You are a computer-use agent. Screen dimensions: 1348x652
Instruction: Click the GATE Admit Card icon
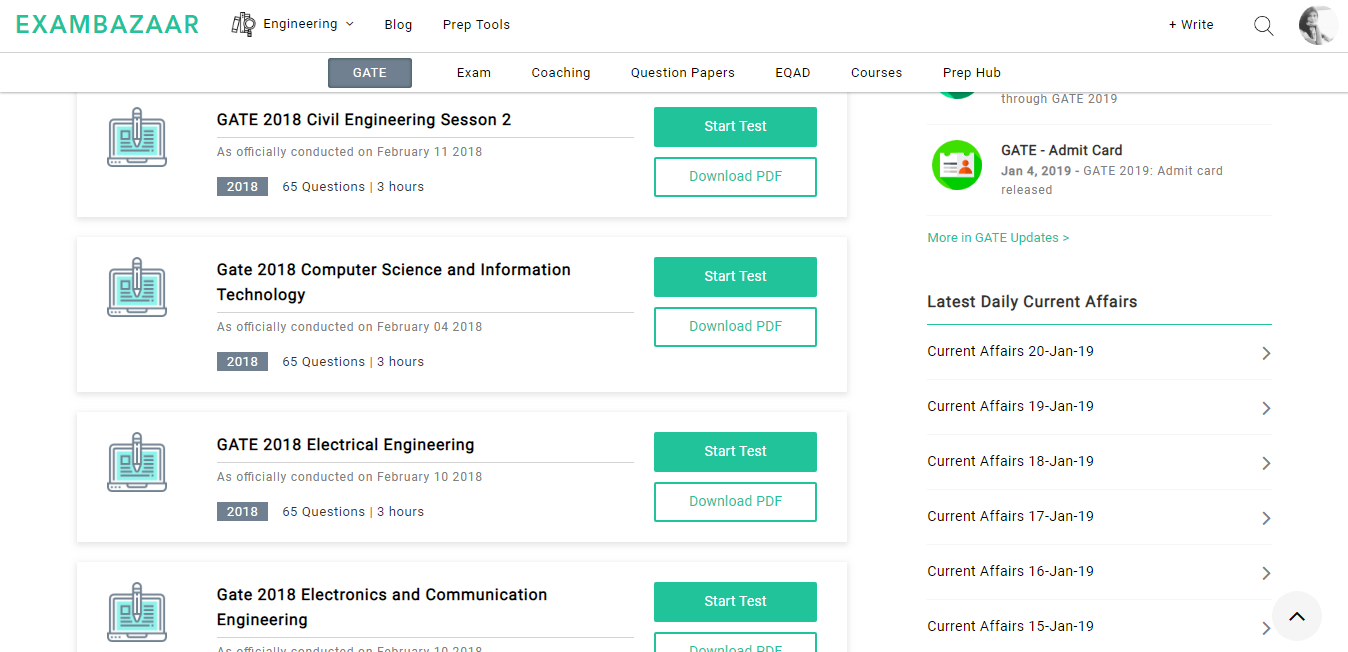(956, 165)
